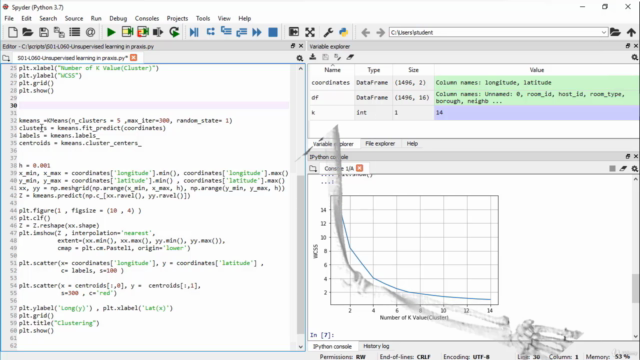Run file with green play button
Image resolution: width=640 pixels, height=360 pixels.
[111, 32]
